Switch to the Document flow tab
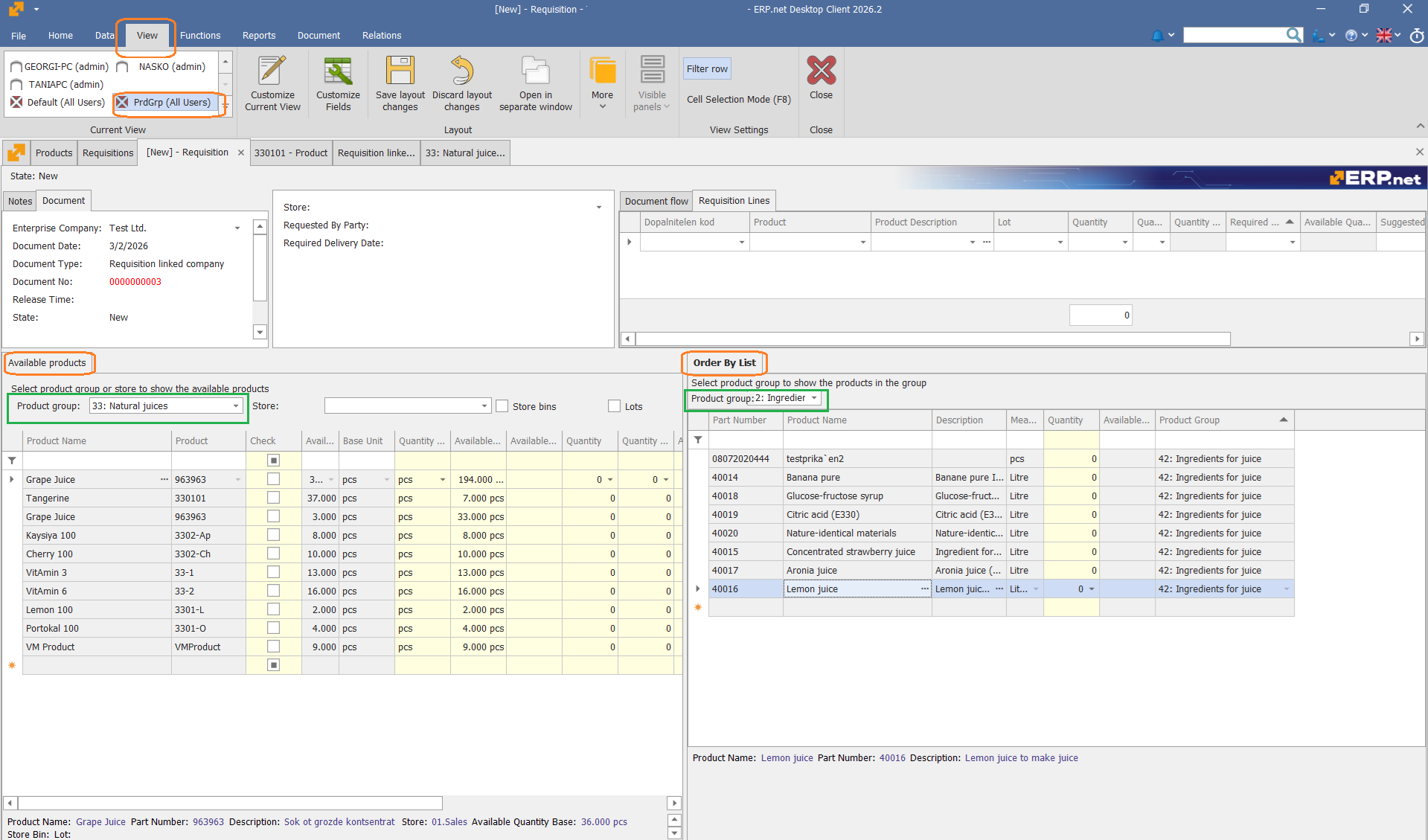Screen dimensions: 1428x840 click(656, 201)
